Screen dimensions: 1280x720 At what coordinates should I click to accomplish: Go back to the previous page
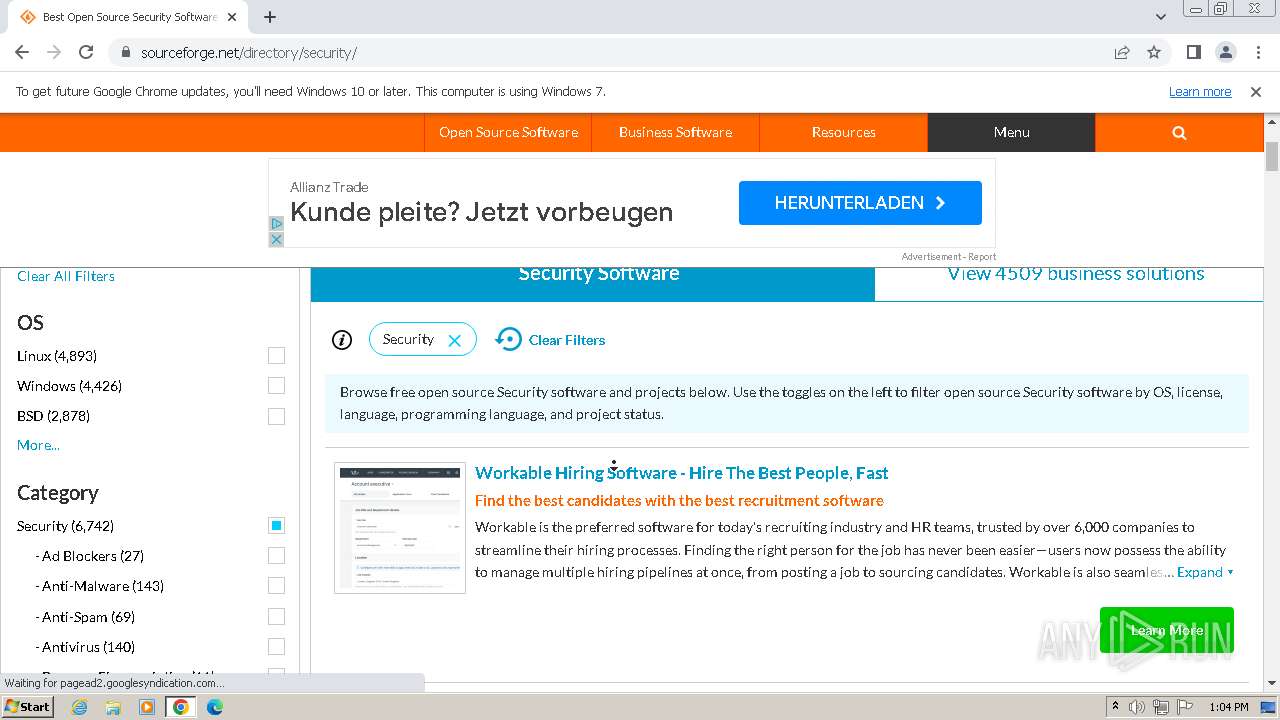22,52
